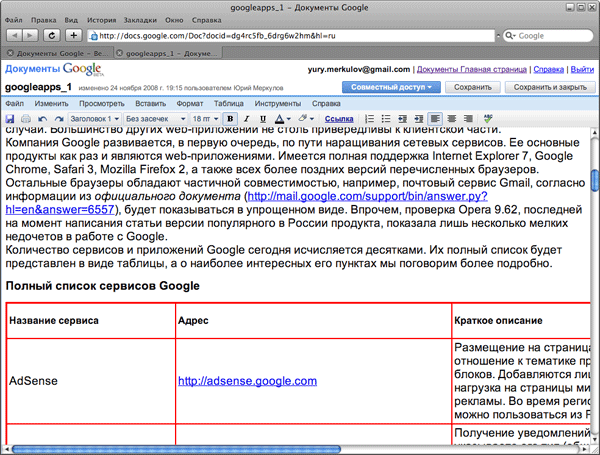
Task: Close the googleapps_1 tab
Action: click(119, 53)
